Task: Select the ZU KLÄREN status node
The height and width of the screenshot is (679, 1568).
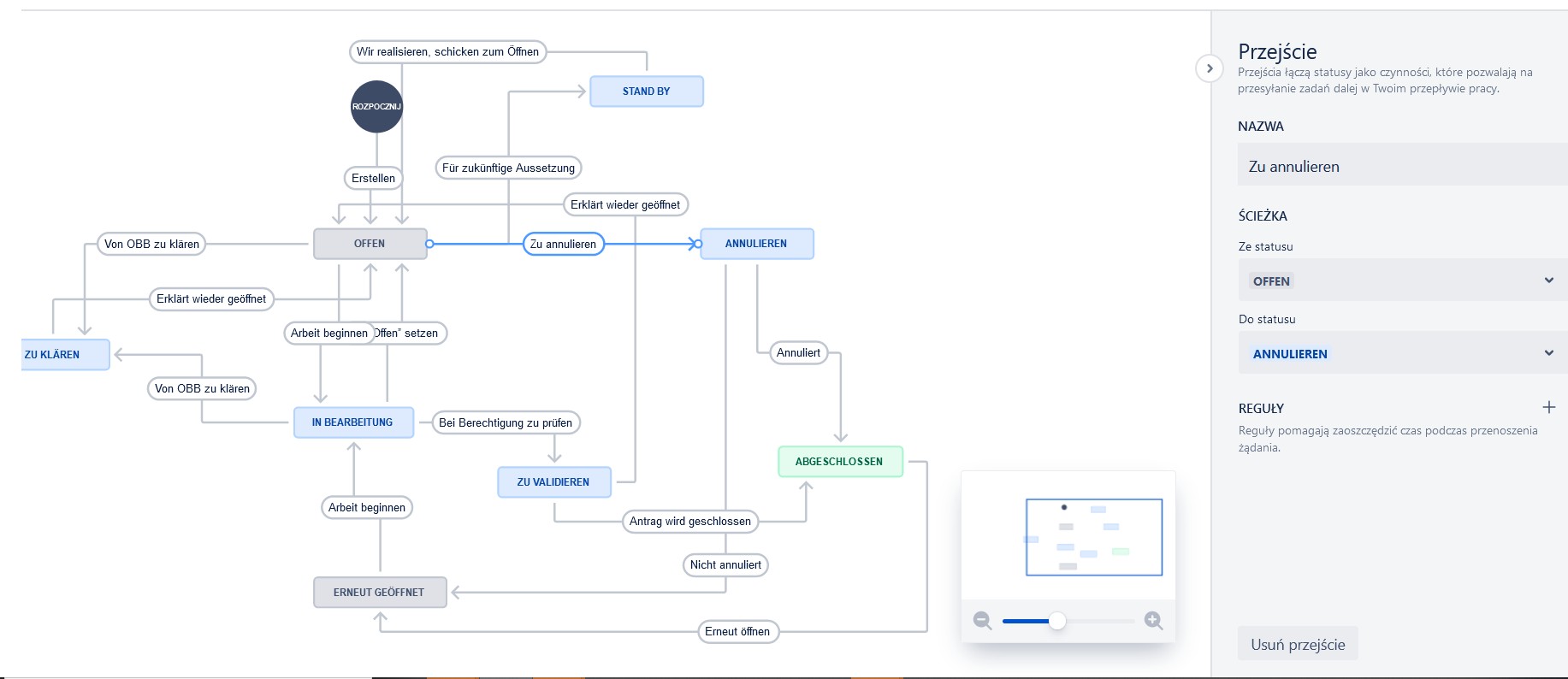Action: [65, 355]
